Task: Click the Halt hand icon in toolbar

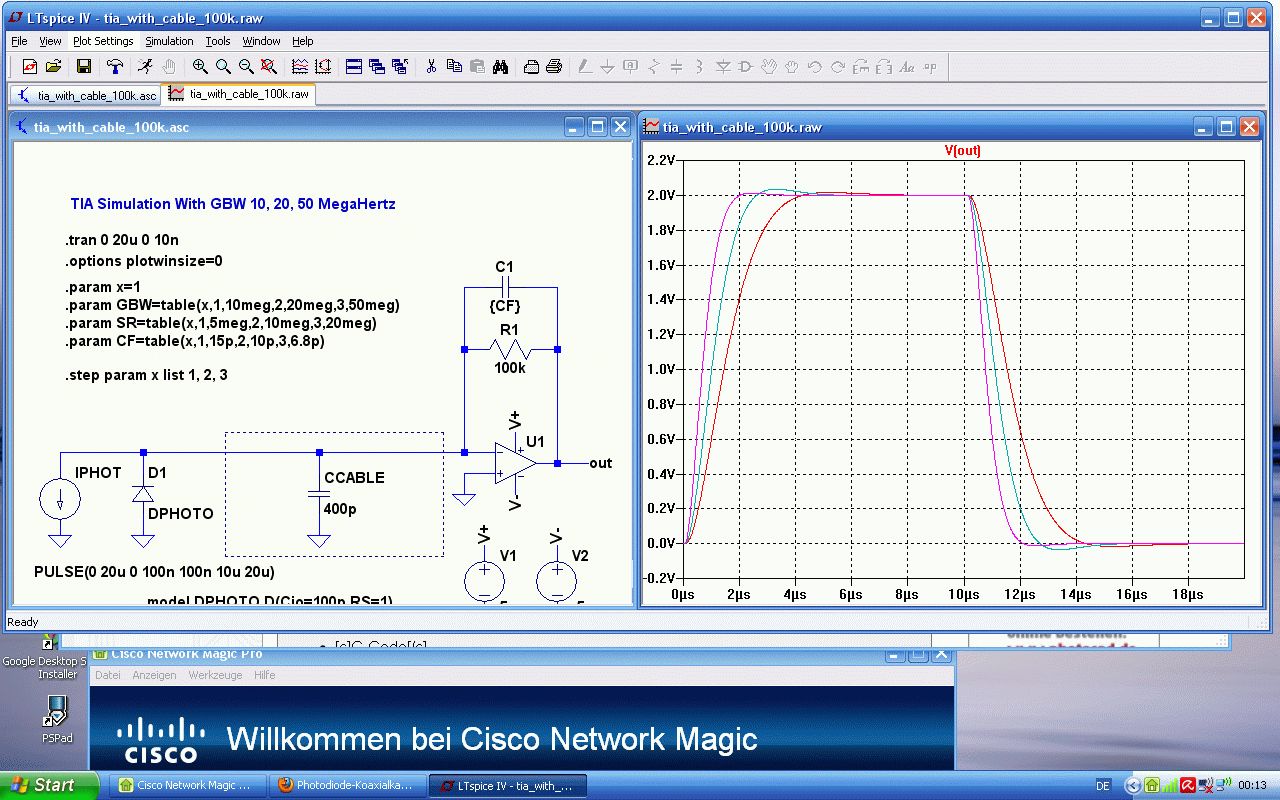Action: click(169, 67)
